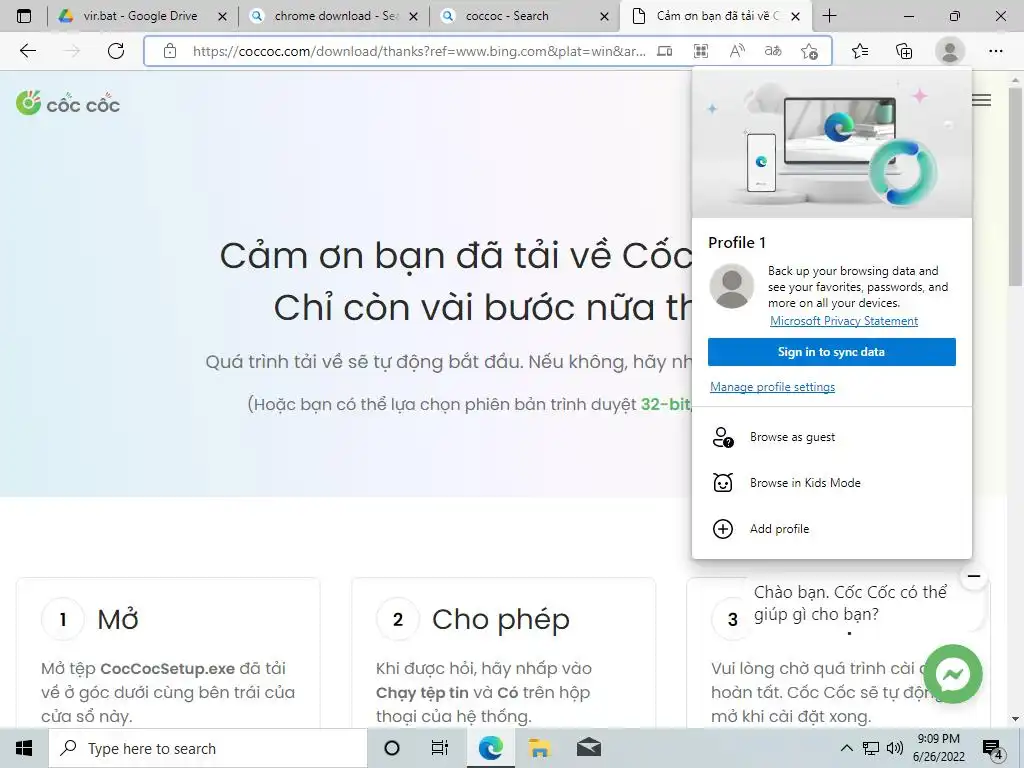Open the action center notifications
This screenshot has width=1024, height=768.
tap(993, 749)
